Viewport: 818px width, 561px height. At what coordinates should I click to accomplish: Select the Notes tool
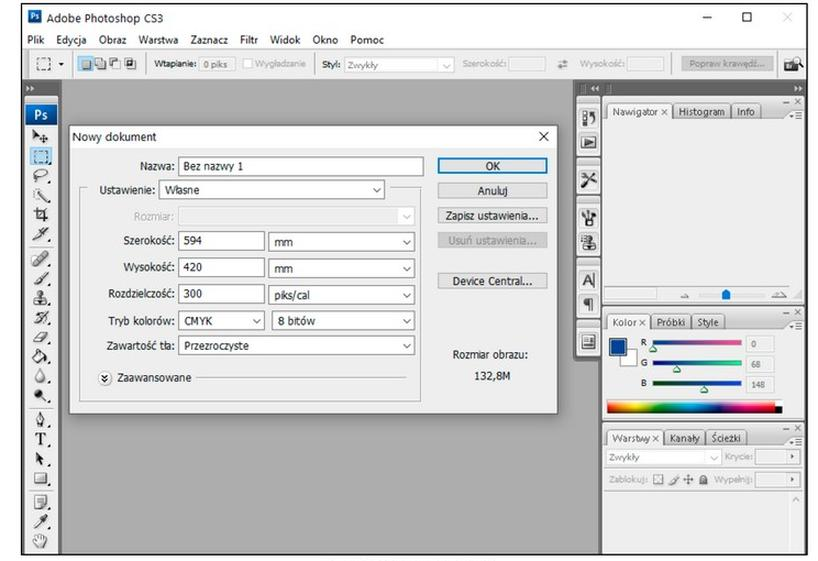point(41,503)
